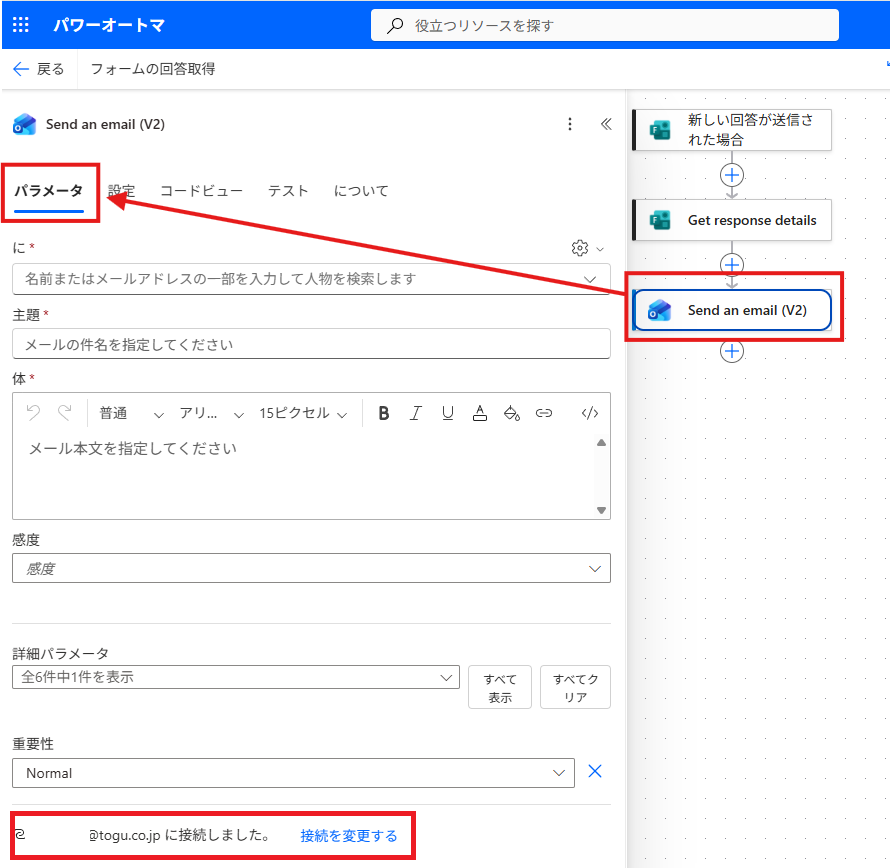Open the three-dot more options menu
Screen dimensions: 890x868
pyautogui.click(x=570, y=124)
